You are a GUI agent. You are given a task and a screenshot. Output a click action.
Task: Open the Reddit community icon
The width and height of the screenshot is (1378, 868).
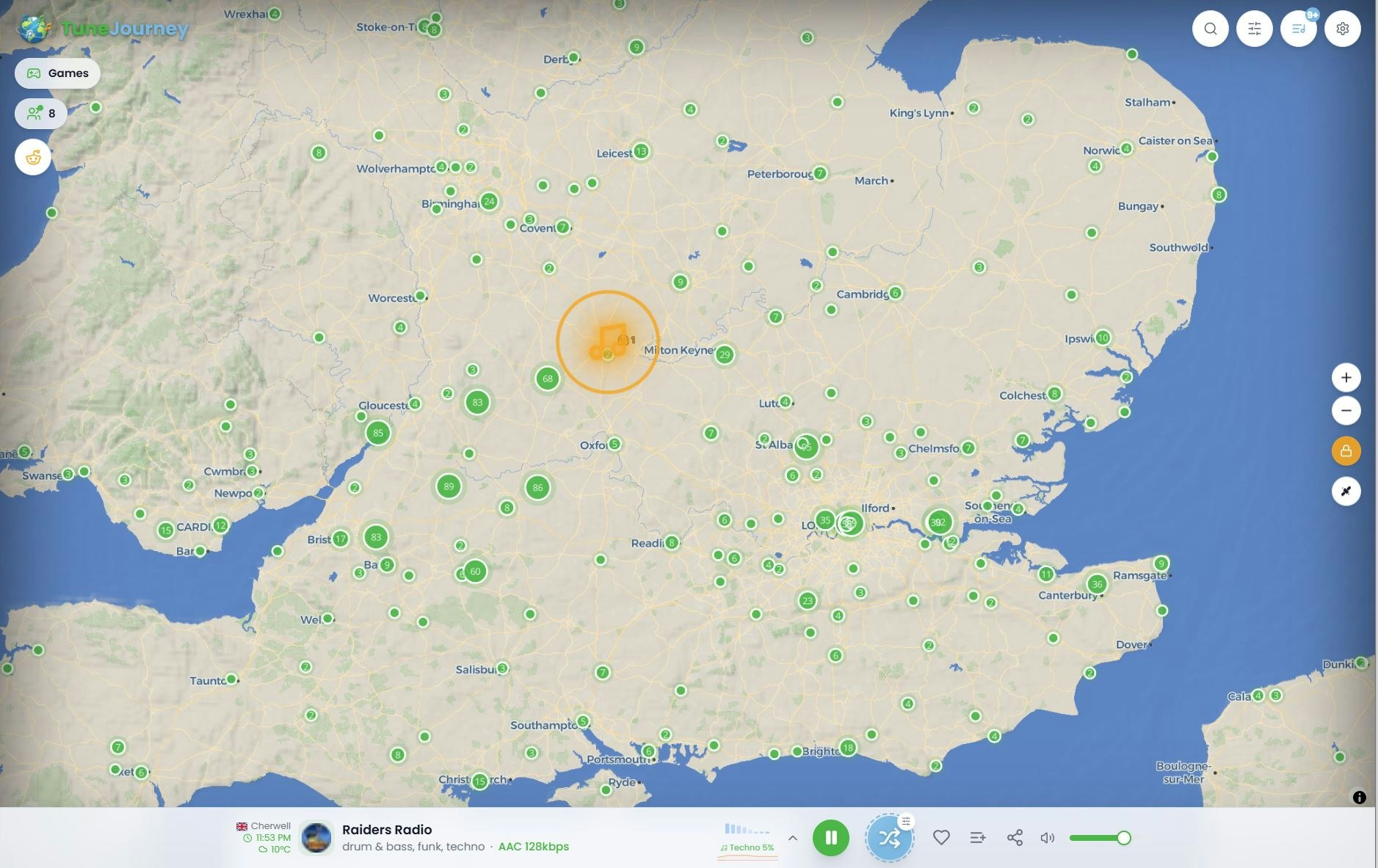33,157
